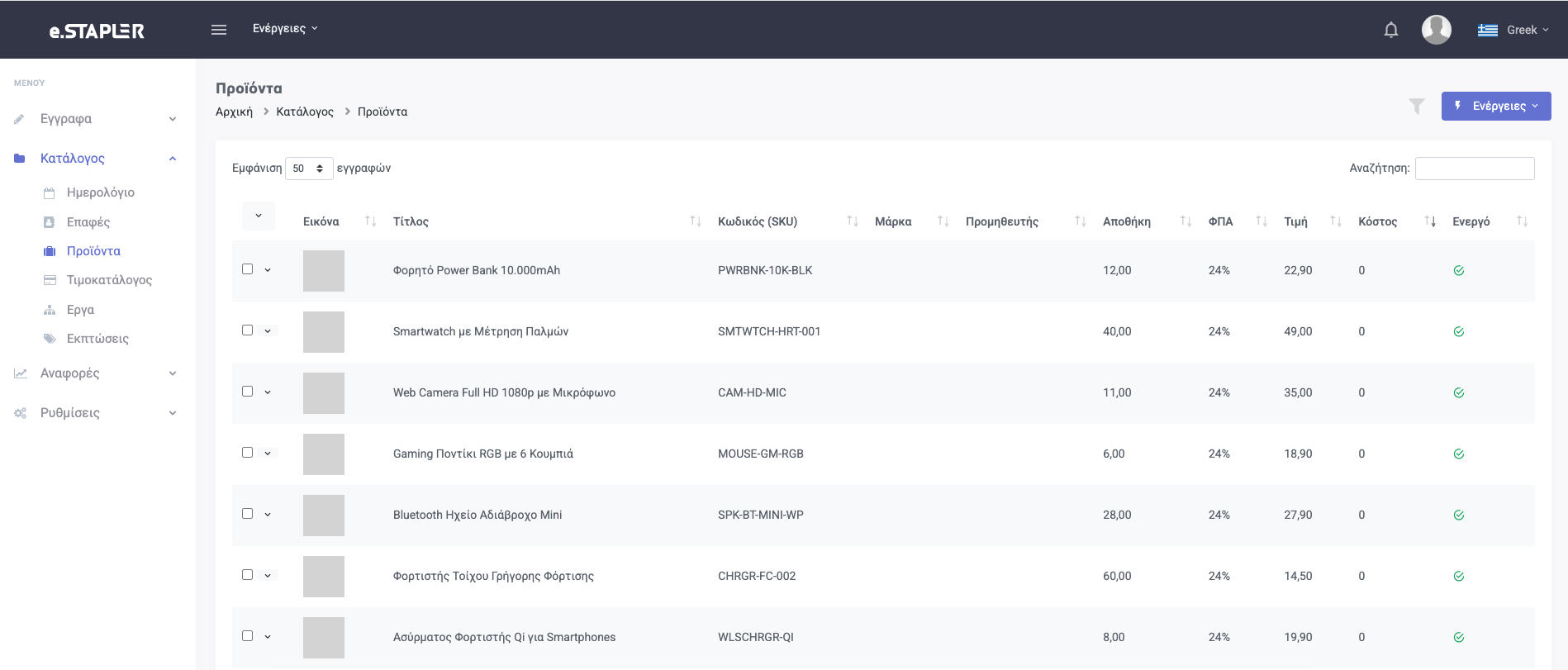This screenshot has width=1568, height=670.
Task: Toggle the hamburger sidebar menu icon
Action: (x=219, y=30)
